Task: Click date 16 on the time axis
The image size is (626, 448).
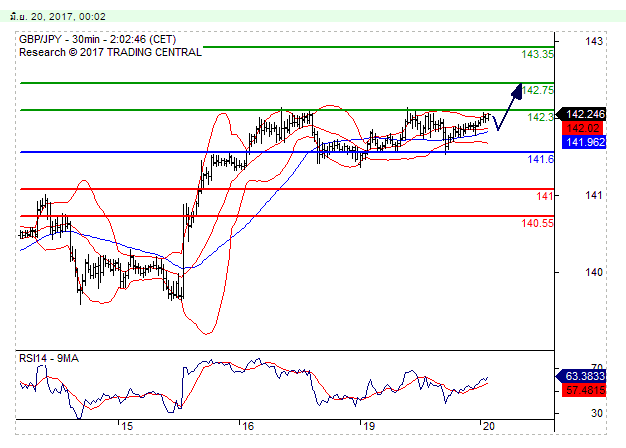Action: (248, 426)
